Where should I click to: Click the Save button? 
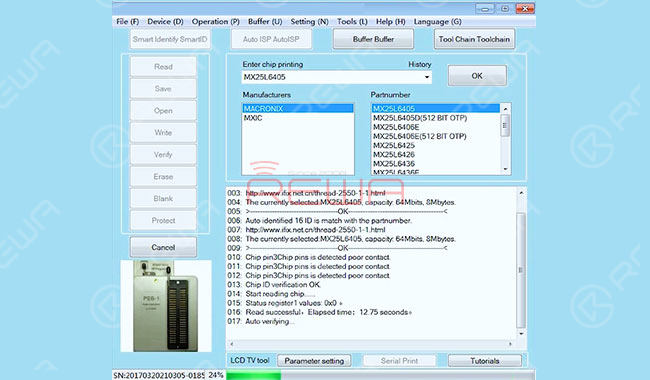coord(163,89)
